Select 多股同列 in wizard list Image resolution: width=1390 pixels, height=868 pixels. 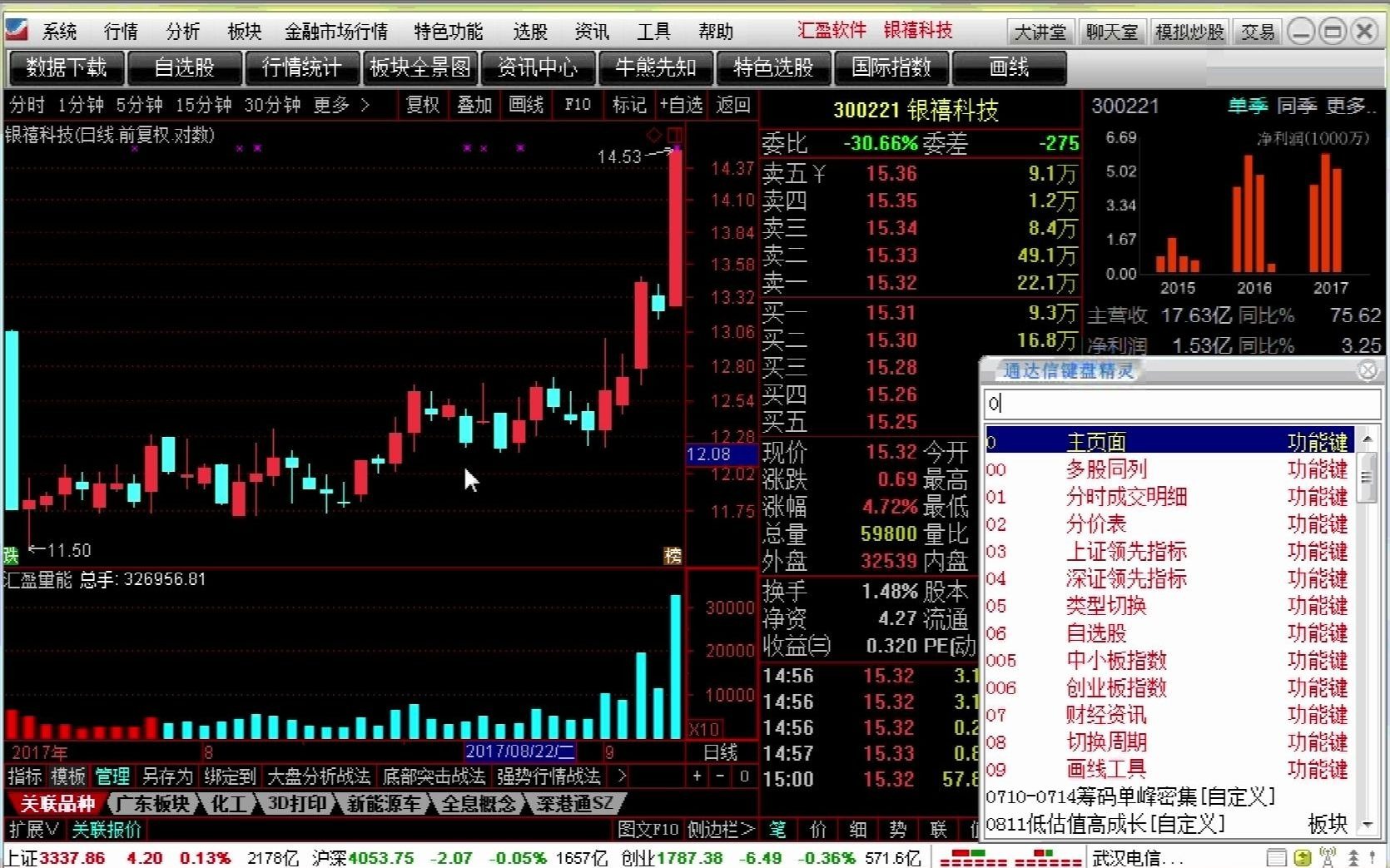1168,469
